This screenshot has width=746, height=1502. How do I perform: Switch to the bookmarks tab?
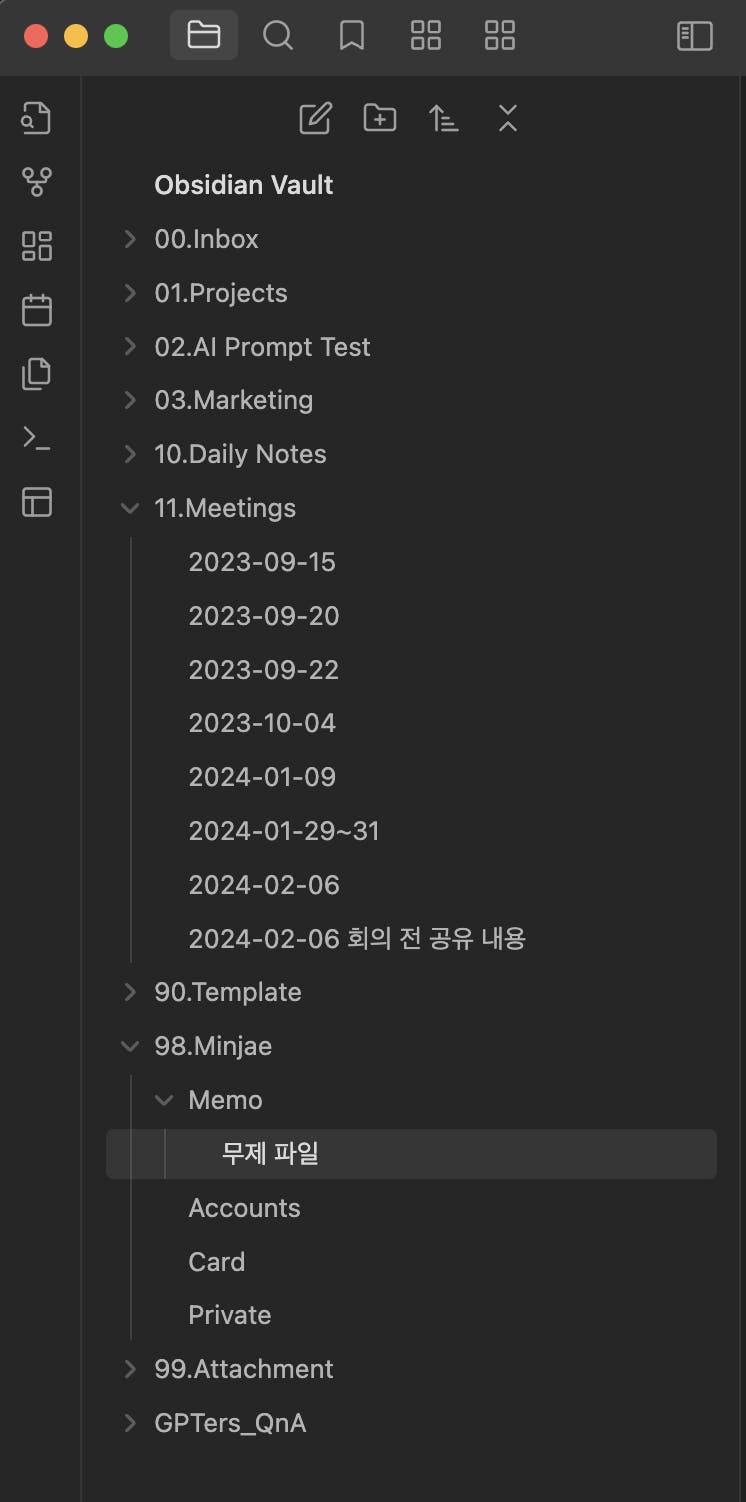351,37
